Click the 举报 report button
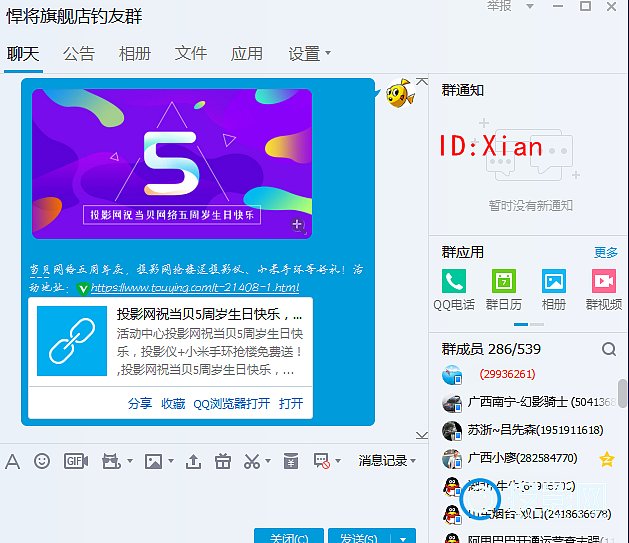This screenshot has height=543, width=629. coord(499,6)
